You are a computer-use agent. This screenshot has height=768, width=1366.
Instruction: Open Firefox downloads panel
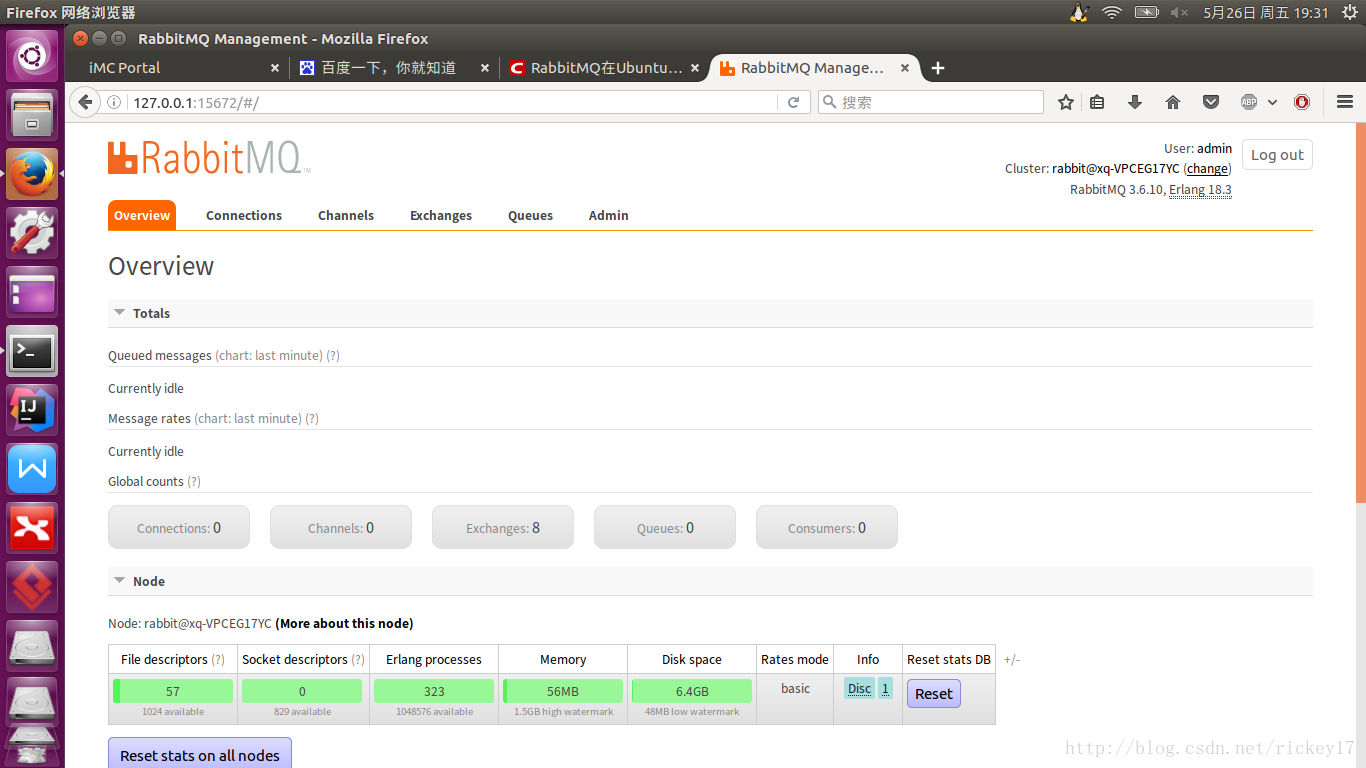pyautogui.click(x=1135, y=102)
